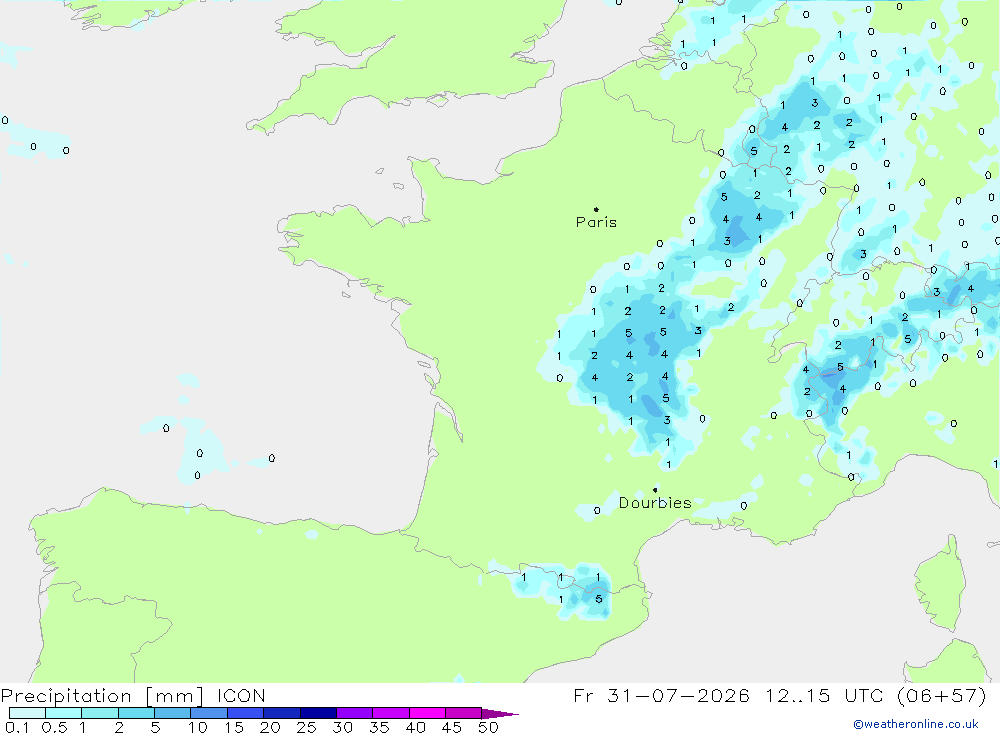Select the 40–45 mm magenta legend swatch

click(427, 713)
